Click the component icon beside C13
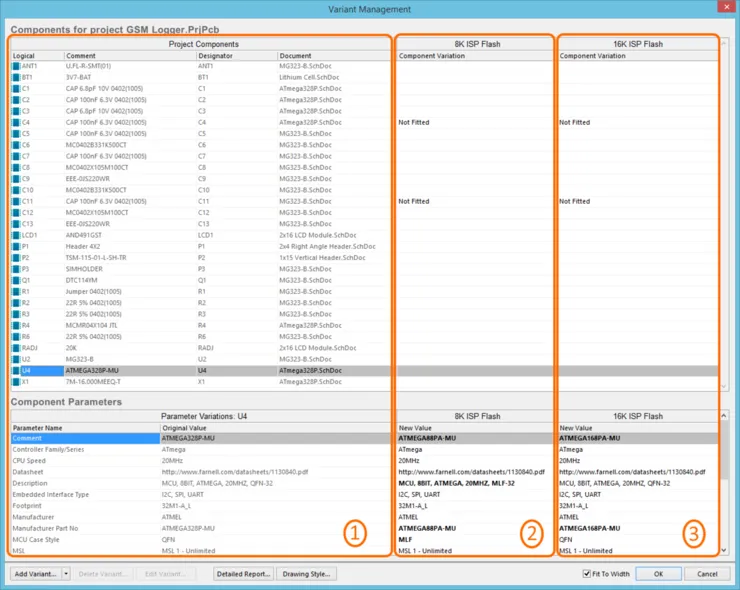This screenshot has height=590, width=740. point(16,224)
